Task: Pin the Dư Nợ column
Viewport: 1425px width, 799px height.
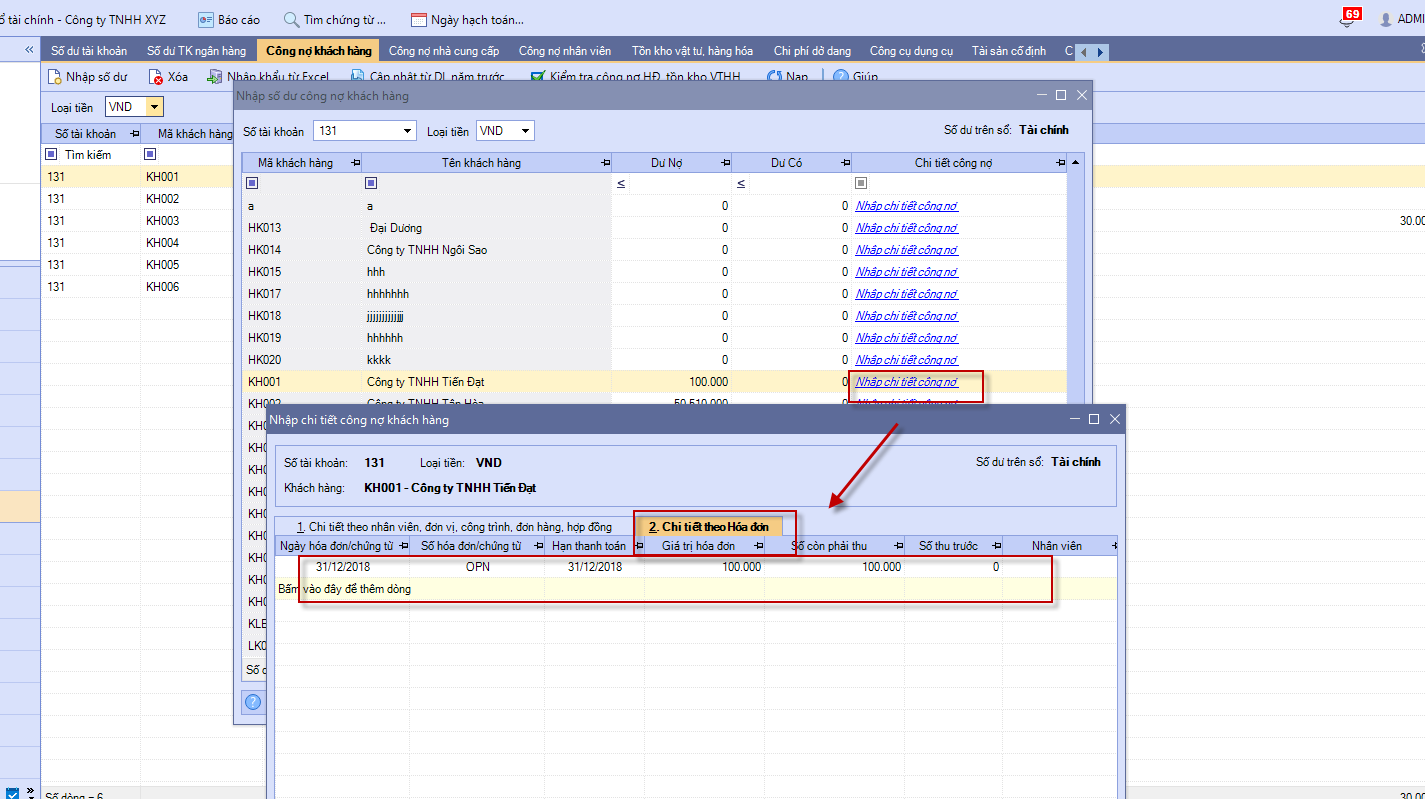Action: click(x=724, y=163)
